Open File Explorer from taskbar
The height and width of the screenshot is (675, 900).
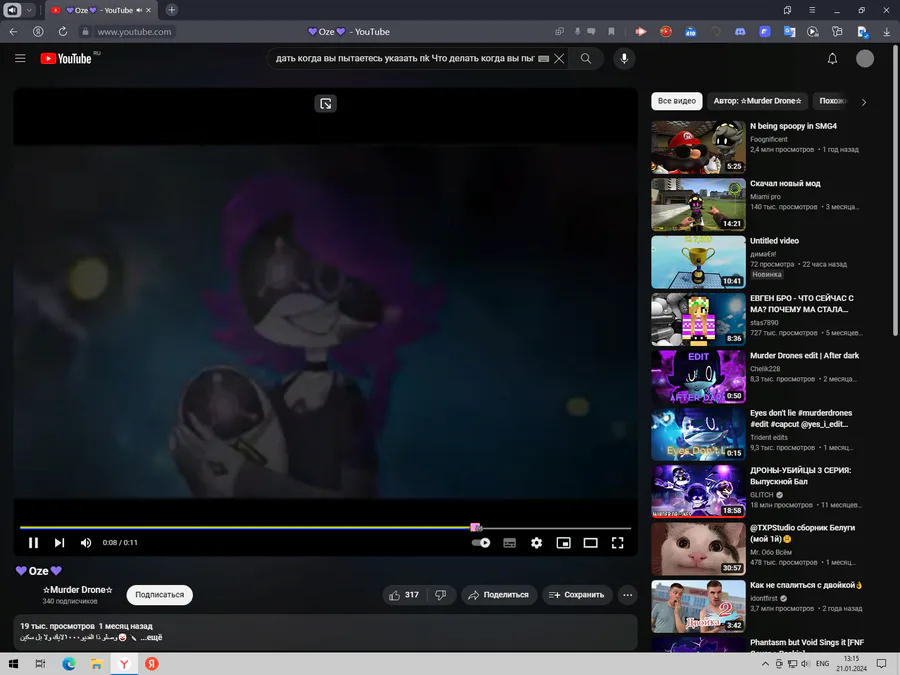(96, 664)
